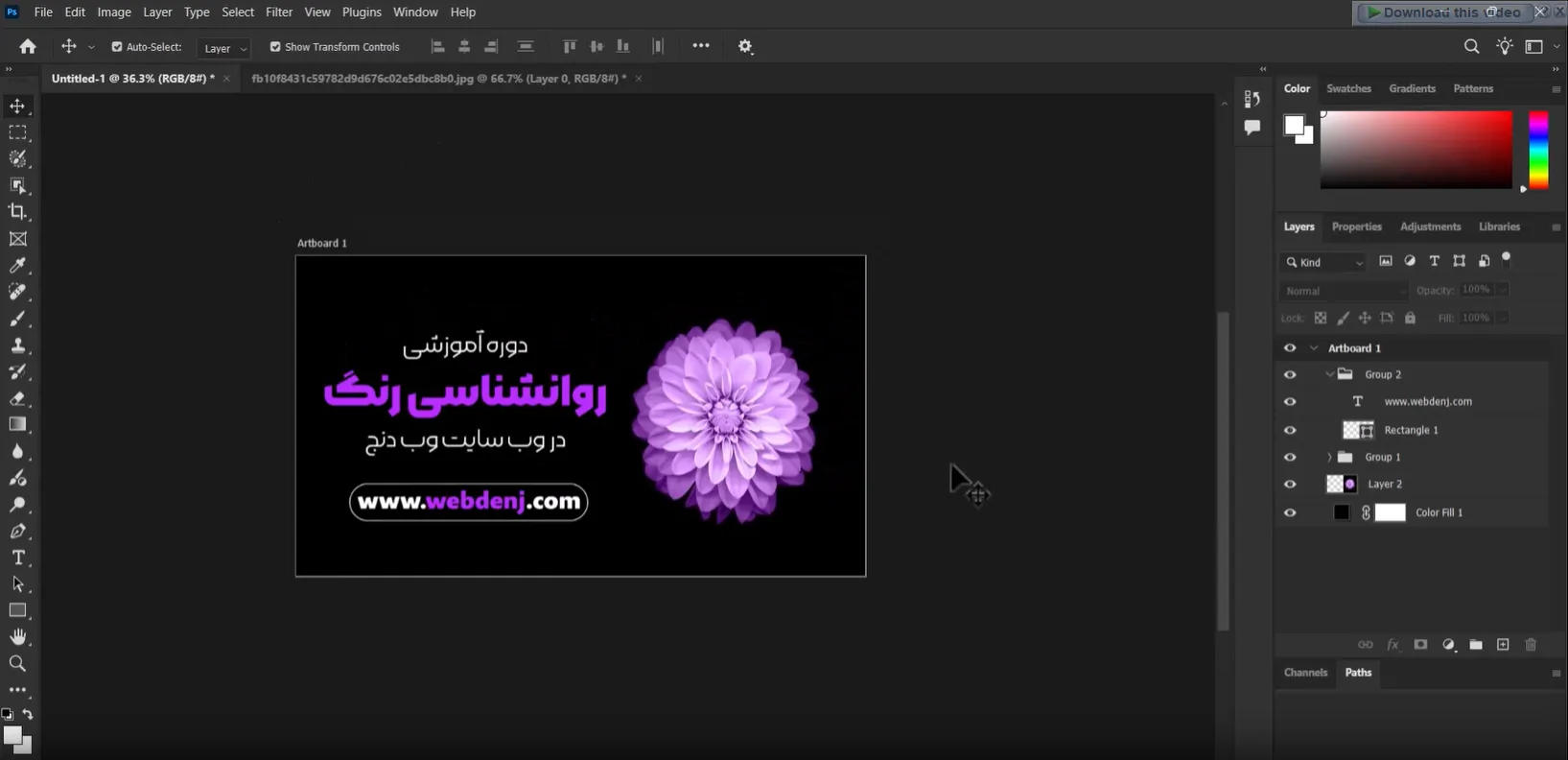Viewport: 1568px width, 760px height.
Task: Select the Gradient tool
Action: pos(17,424)
